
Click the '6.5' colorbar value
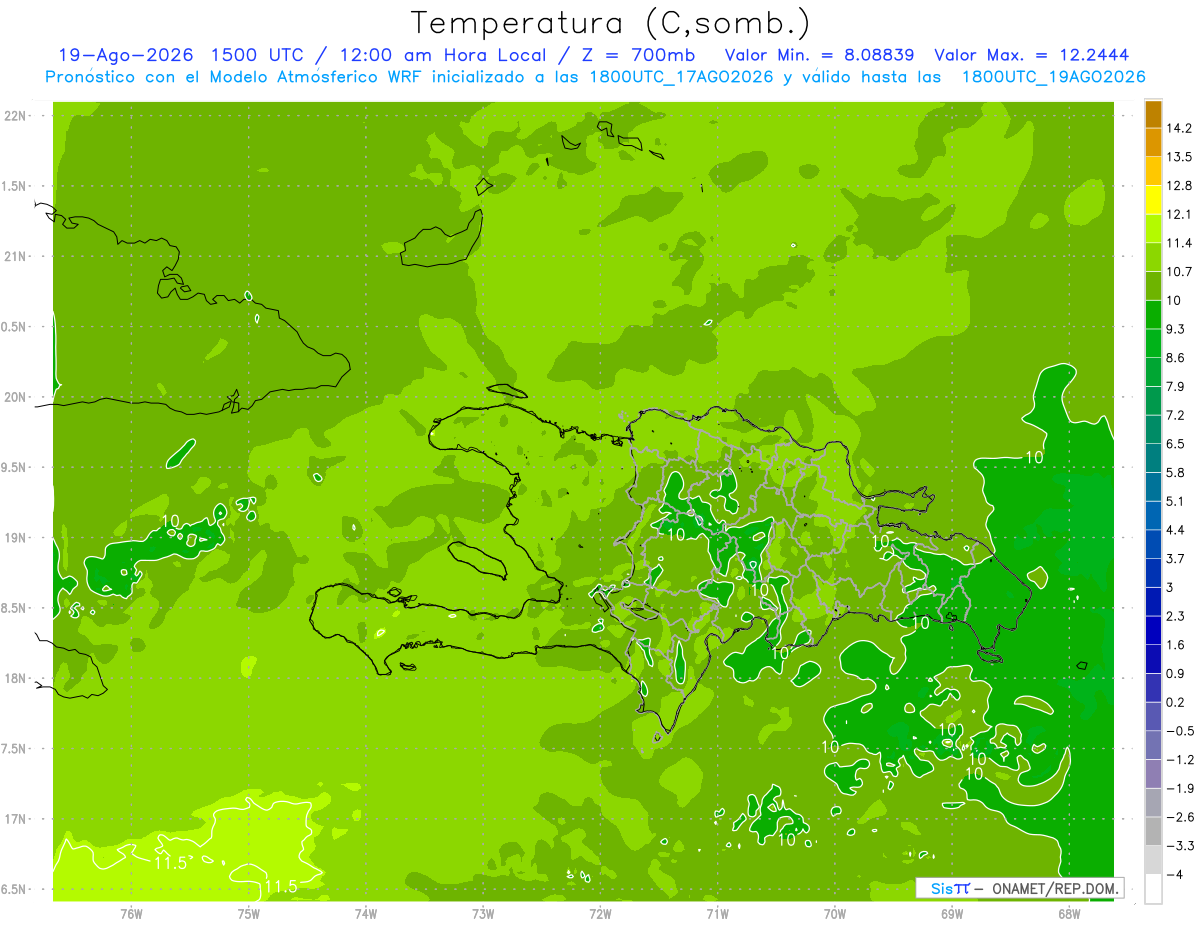click(x=1176, y=443)
